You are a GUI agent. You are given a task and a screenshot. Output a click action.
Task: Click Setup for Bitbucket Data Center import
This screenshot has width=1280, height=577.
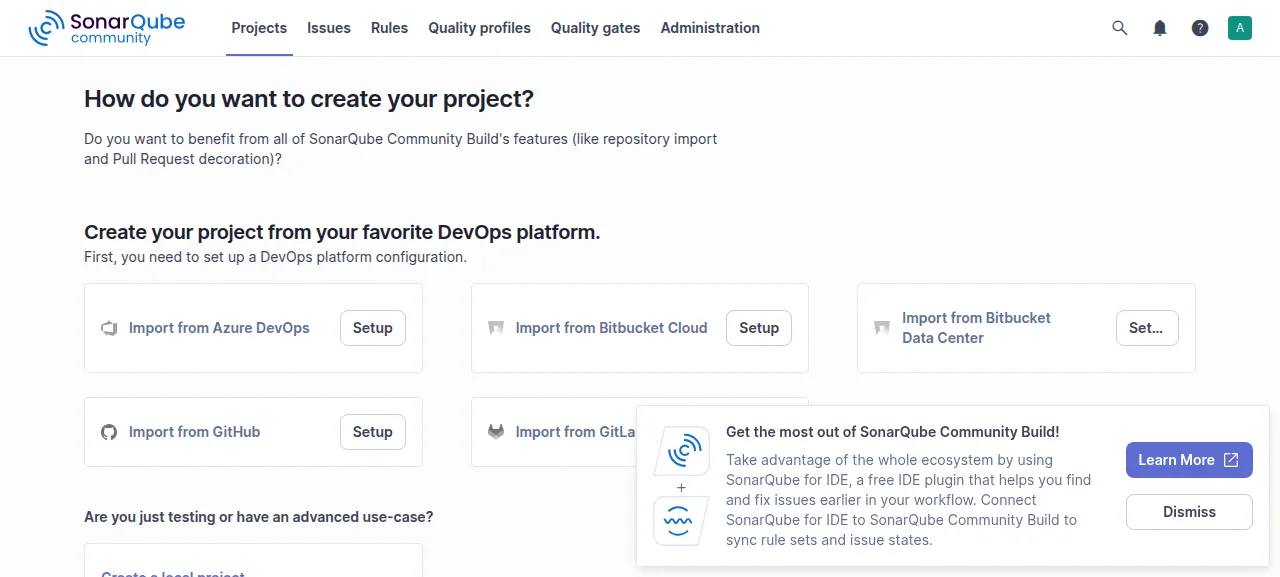(1146, 328)
